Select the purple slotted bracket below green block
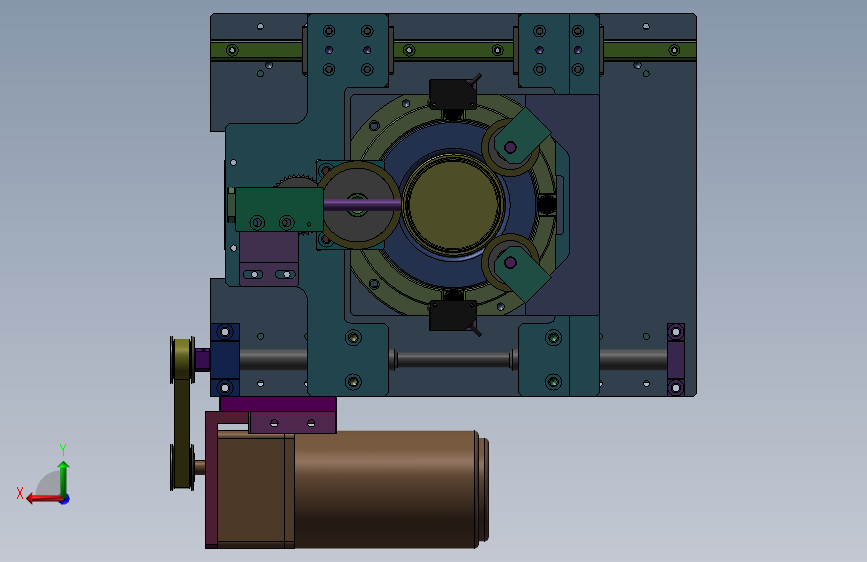The height and width of the screenshot is (562, 867). (269, 259)
